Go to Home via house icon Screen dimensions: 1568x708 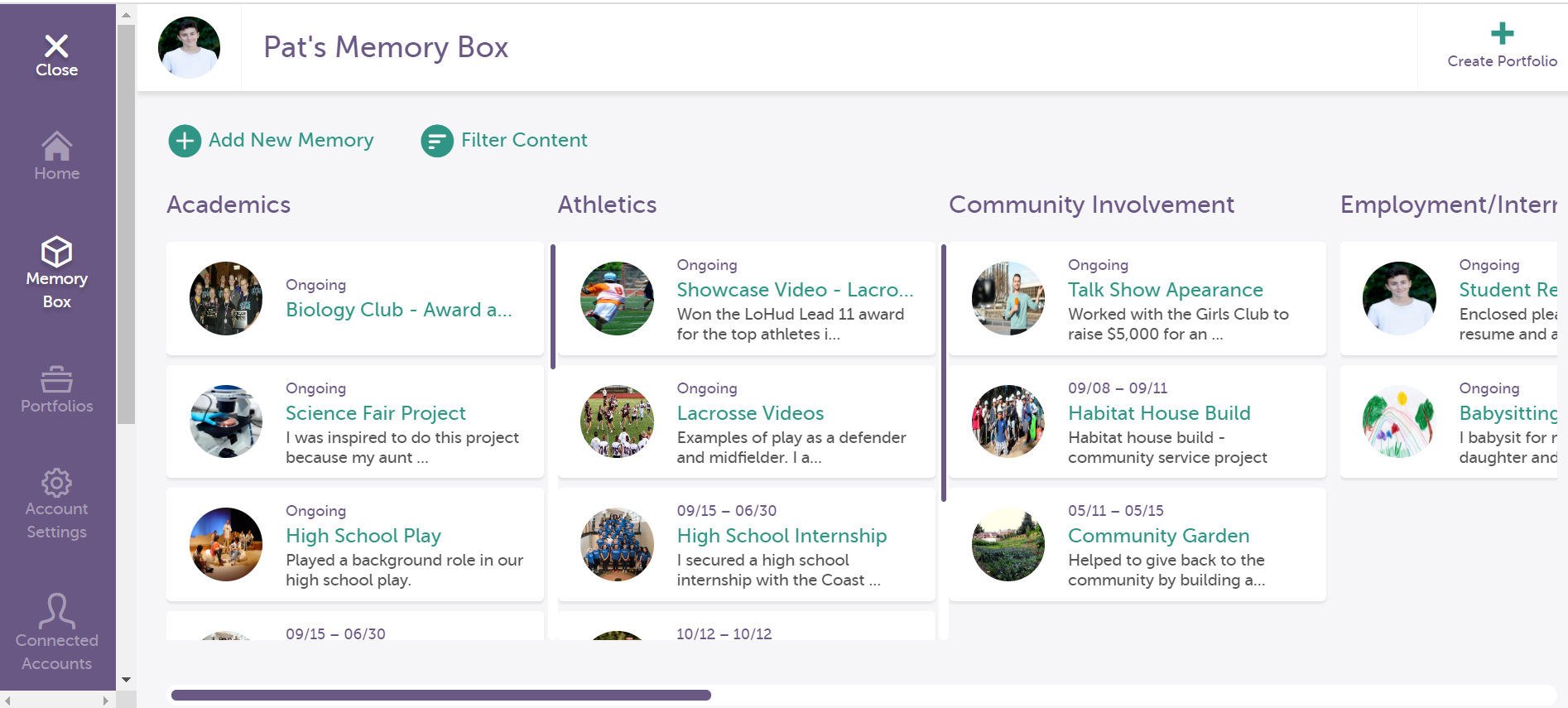pyautogui.click(x=56, y=146)
